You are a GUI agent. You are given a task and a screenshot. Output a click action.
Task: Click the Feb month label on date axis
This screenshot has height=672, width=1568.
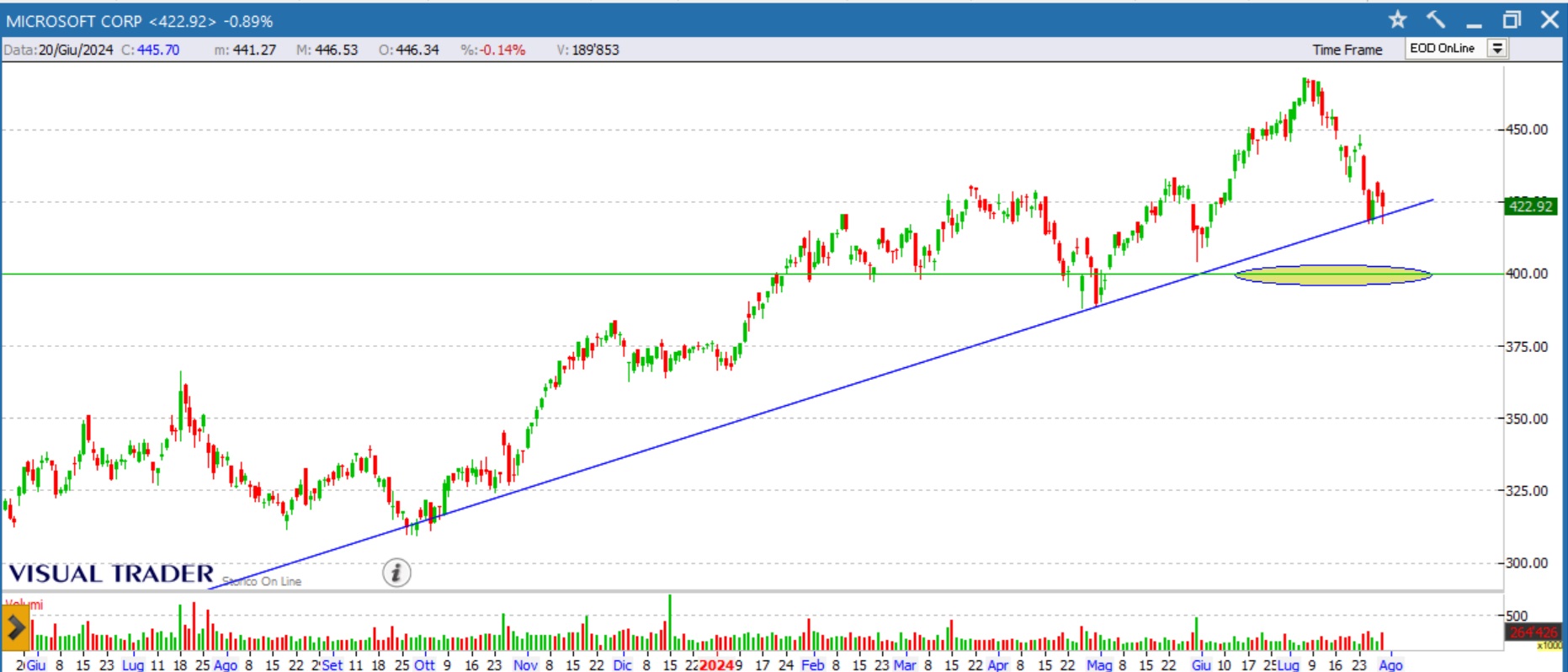(x=812, y=664)
